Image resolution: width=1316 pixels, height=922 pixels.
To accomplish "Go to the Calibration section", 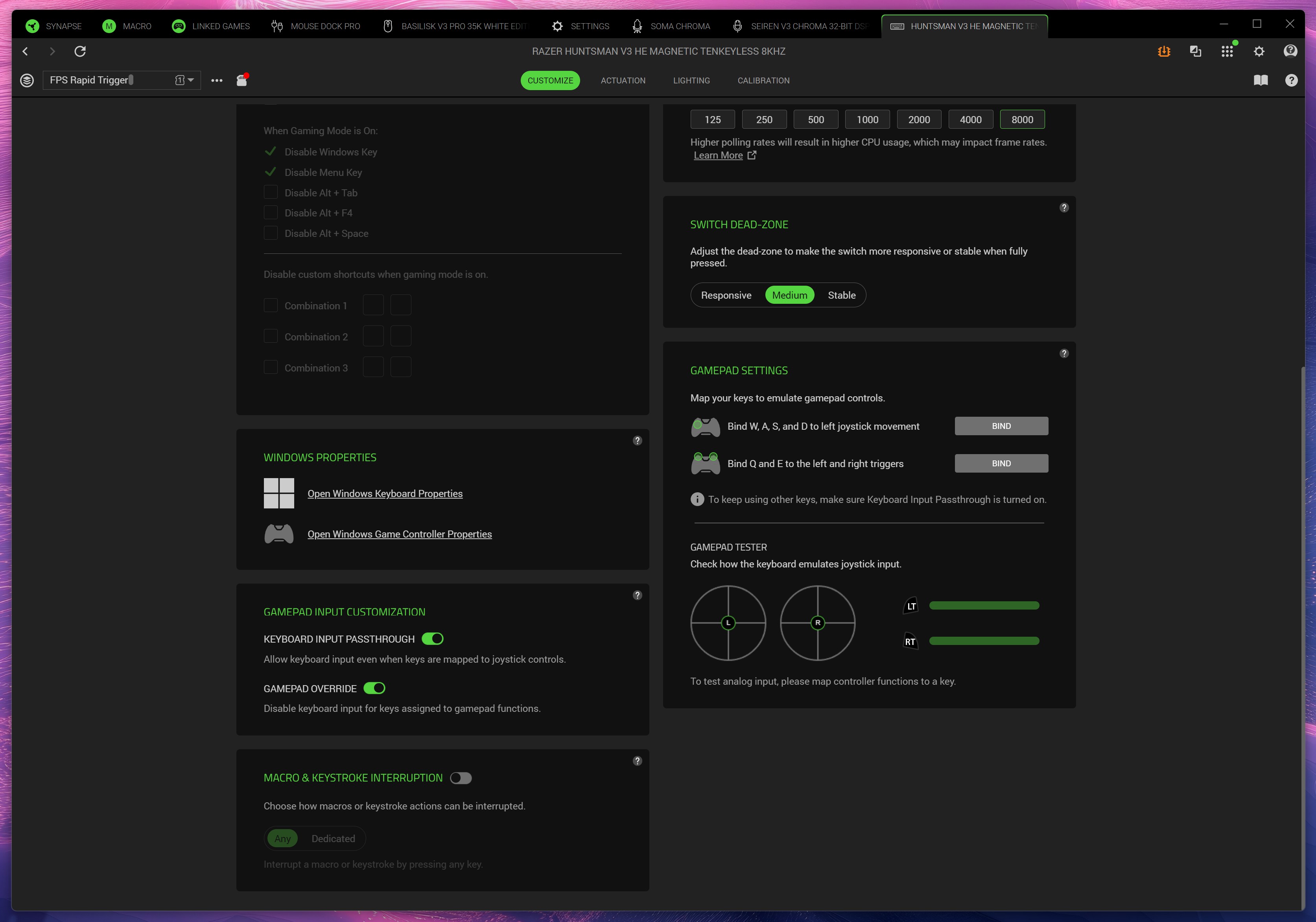I will pyautogui.click(x=763, y=80).
